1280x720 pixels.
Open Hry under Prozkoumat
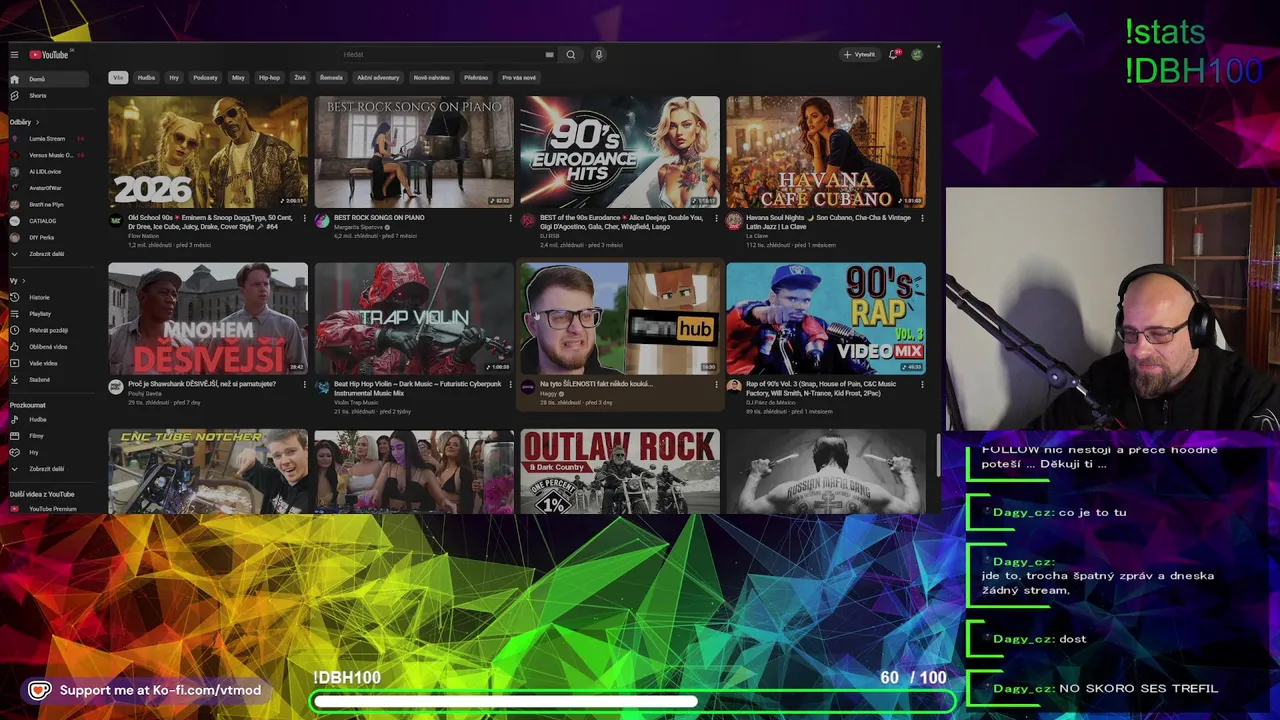[49, 452]
